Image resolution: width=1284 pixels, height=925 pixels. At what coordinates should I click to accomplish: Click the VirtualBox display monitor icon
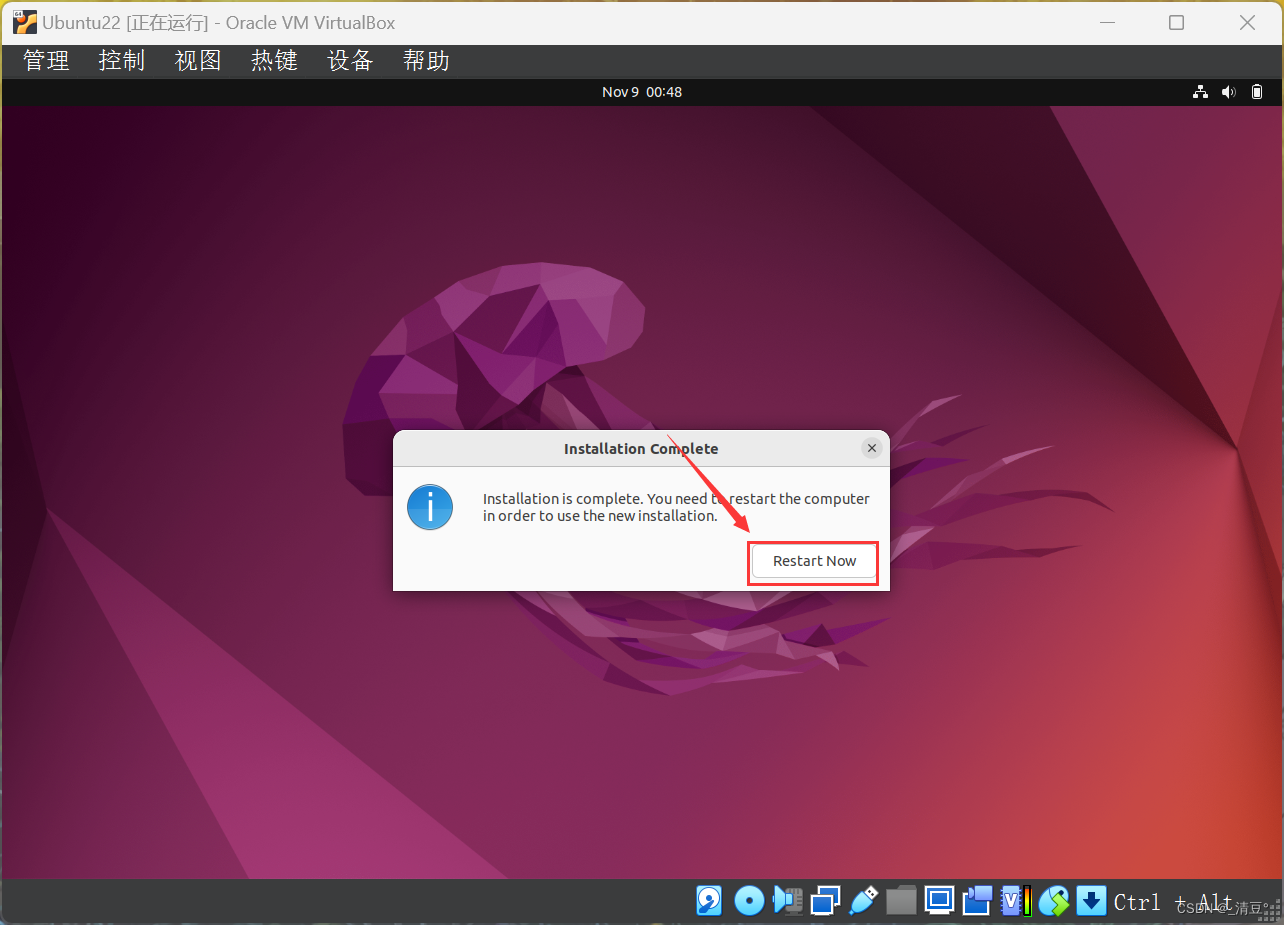click(x=939, y=901)
